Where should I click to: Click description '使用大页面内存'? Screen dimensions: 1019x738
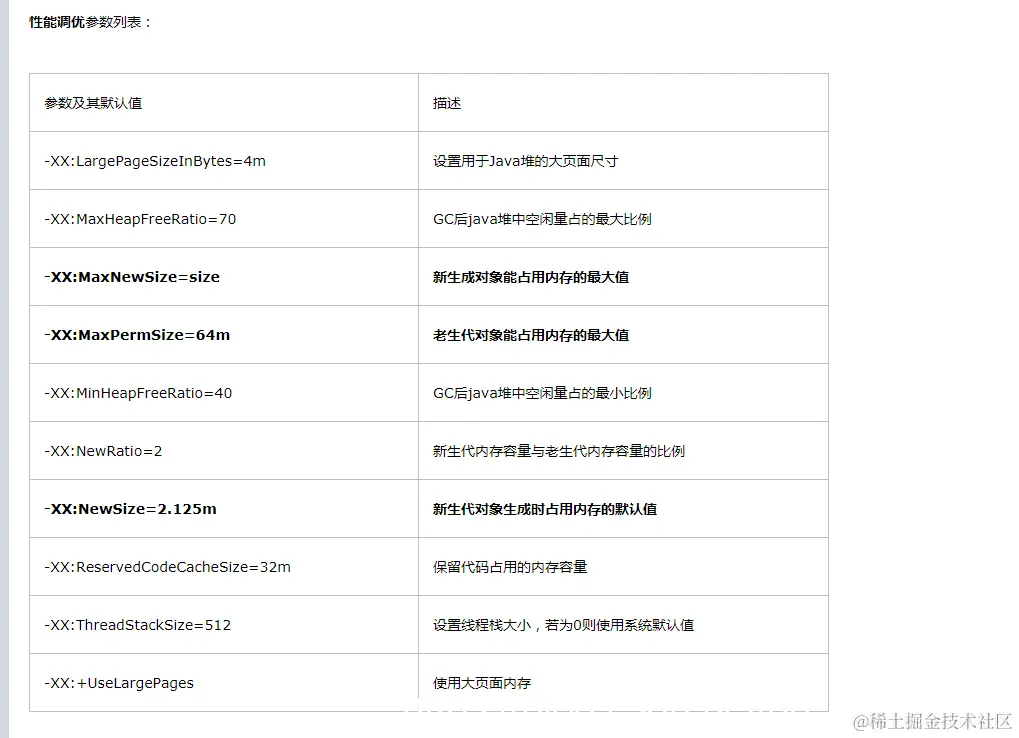pos(482,683)
